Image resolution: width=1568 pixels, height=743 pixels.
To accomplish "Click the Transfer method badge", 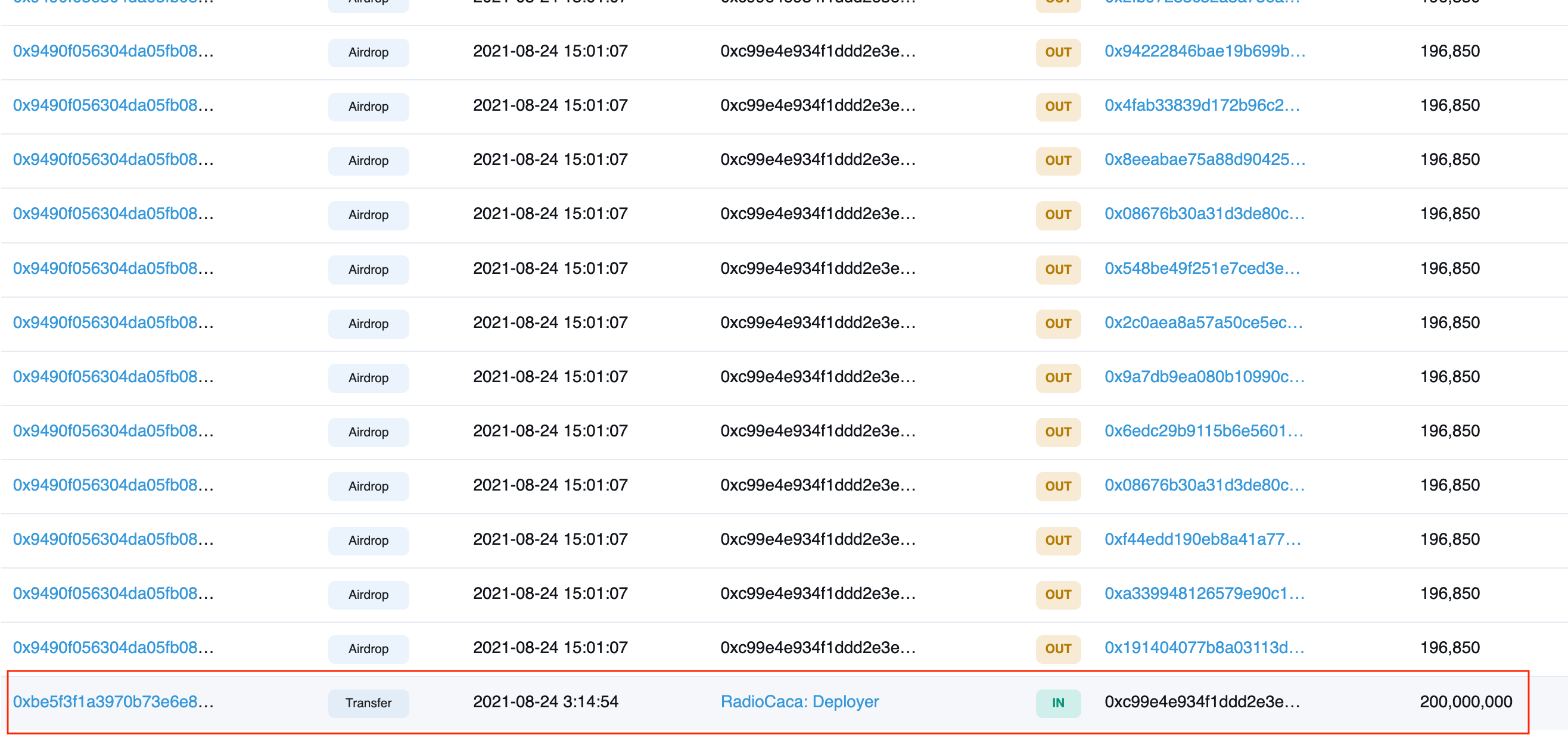I will tap(368, 703).
